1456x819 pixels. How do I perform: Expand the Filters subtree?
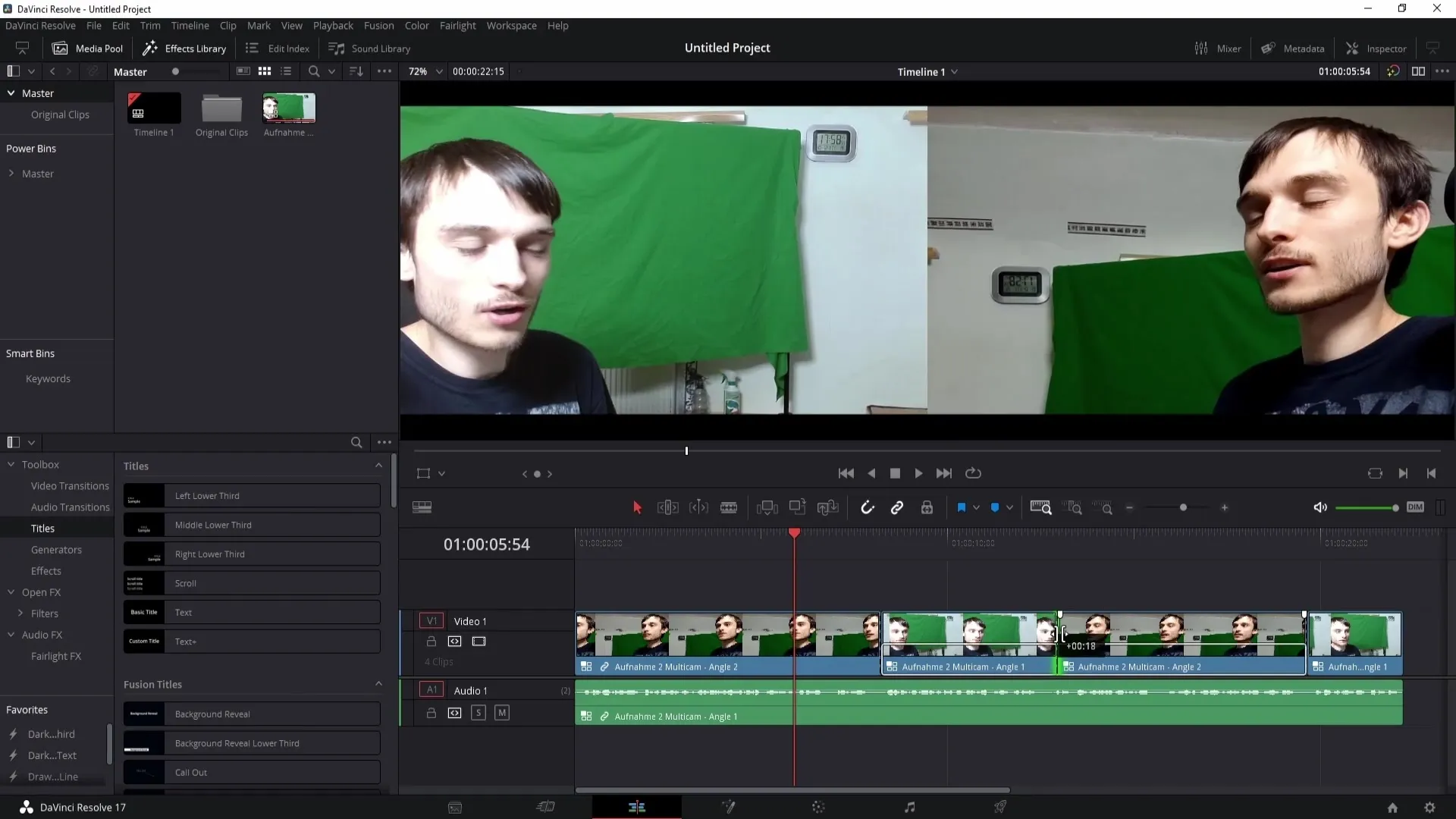coord(20,613)
